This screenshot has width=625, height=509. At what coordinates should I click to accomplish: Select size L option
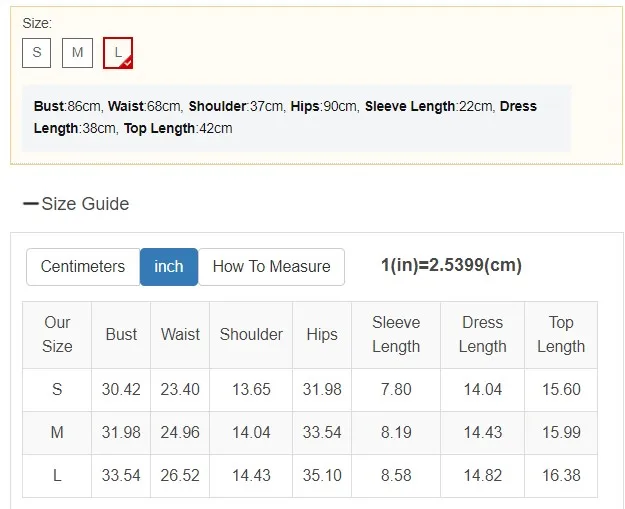click(118, 53)
